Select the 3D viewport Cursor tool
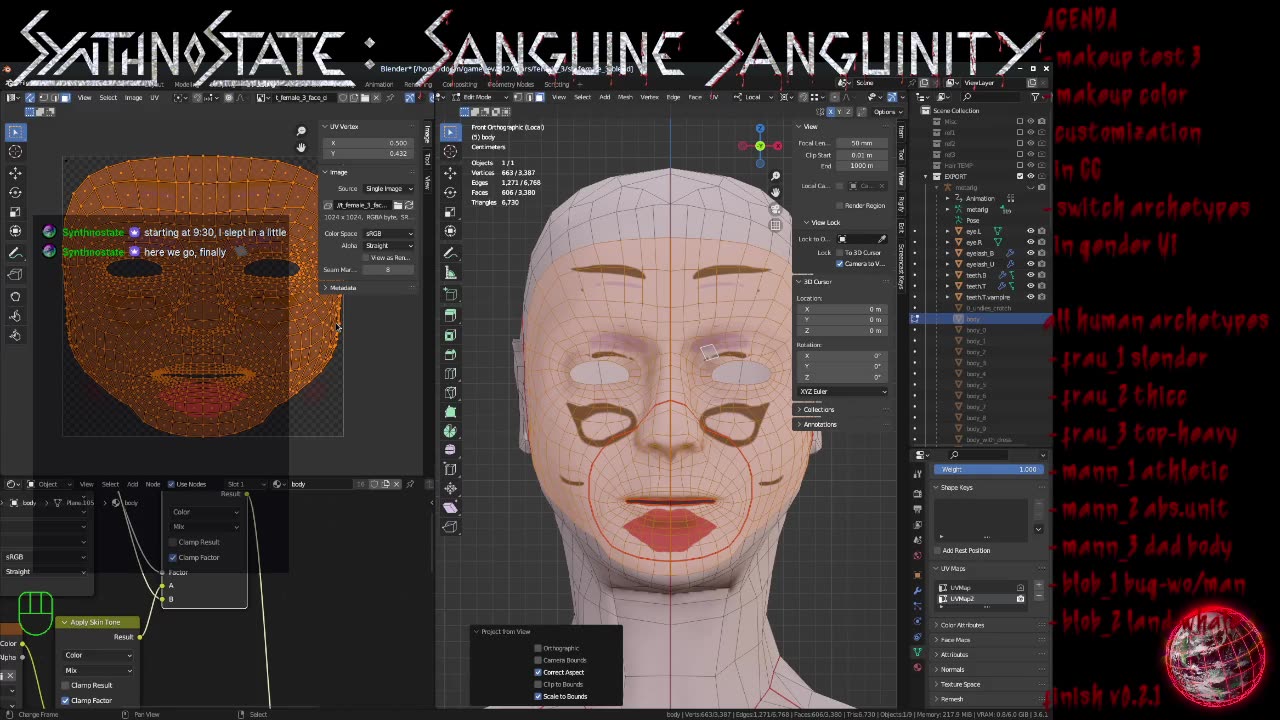1280x720 pixels. pos(450,151)
